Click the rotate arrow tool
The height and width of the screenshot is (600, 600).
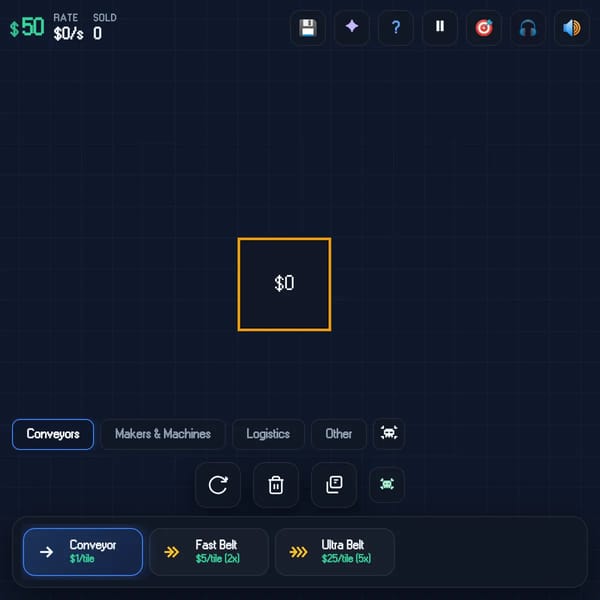point(218,485)
